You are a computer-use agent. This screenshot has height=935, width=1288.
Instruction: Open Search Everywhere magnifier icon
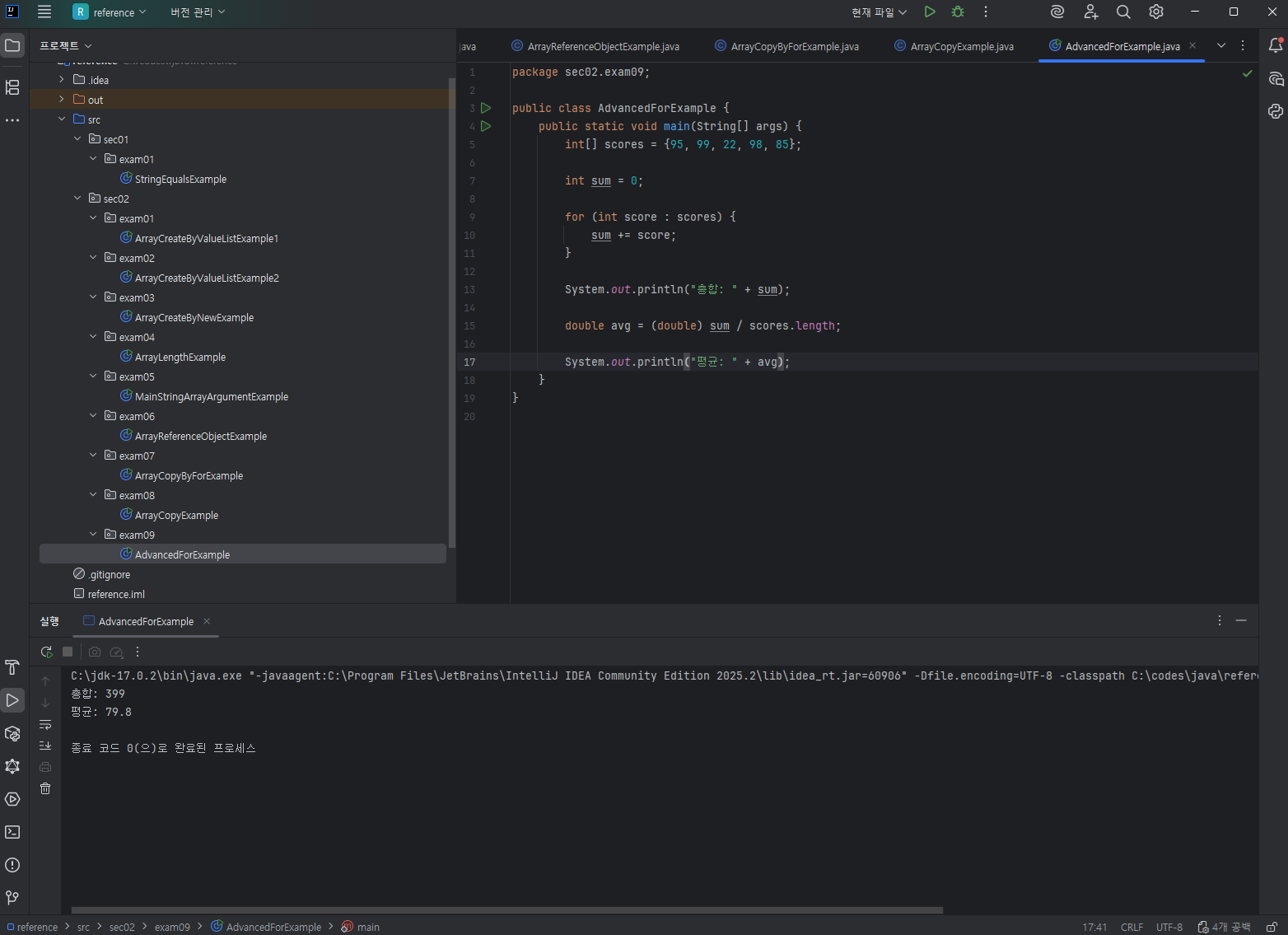pos(1123,12)
